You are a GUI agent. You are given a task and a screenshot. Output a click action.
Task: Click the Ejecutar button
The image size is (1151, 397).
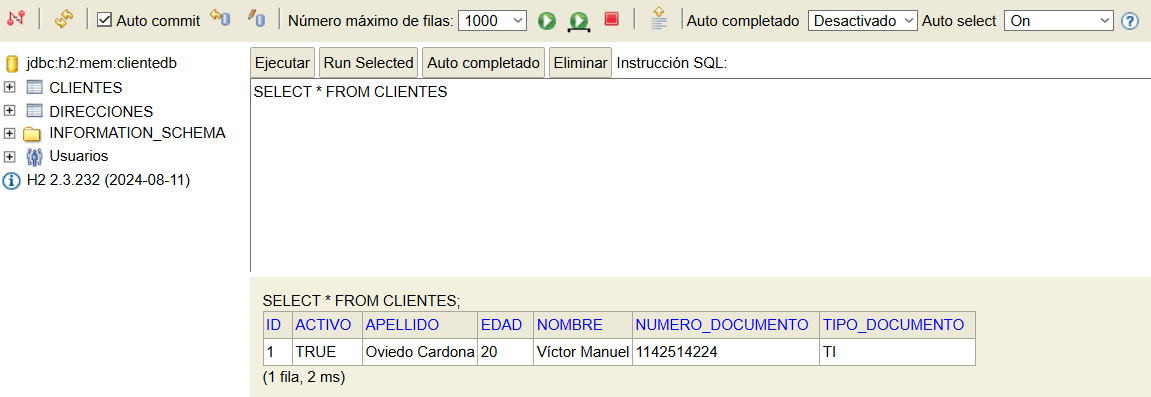tap(283, 63)
